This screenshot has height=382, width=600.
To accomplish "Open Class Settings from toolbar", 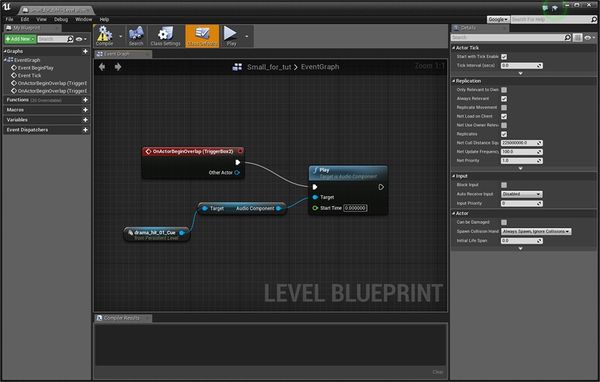I will [x=165, y=36].
